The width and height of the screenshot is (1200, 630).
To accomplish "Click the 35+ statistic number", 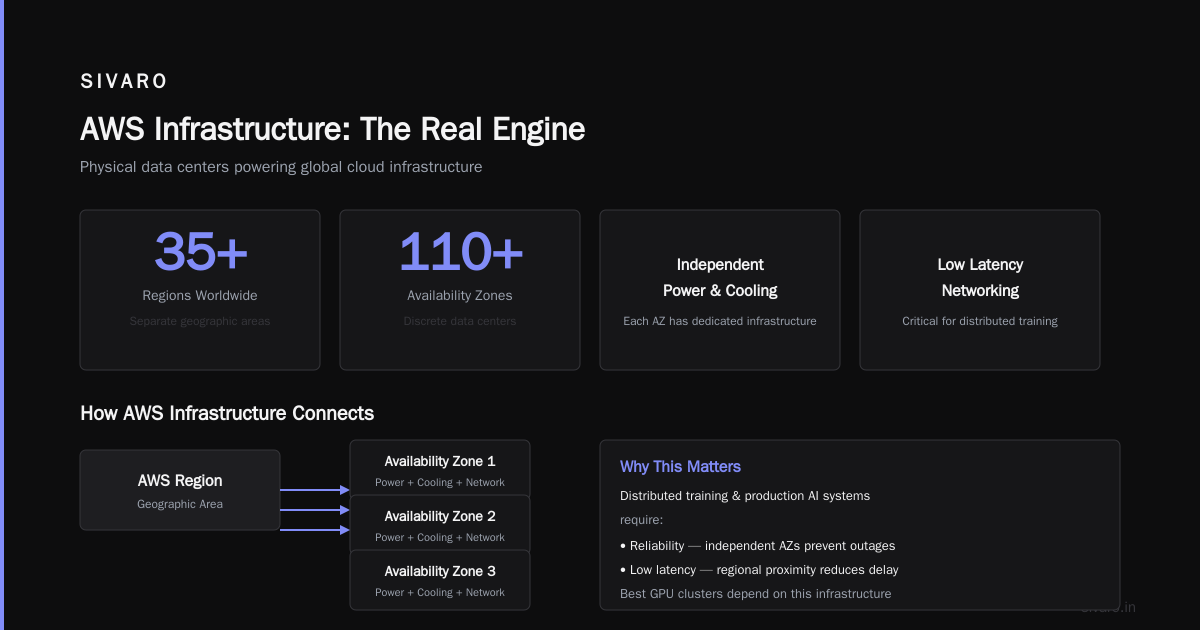I will pyautogui.click(x=200, y=251).
